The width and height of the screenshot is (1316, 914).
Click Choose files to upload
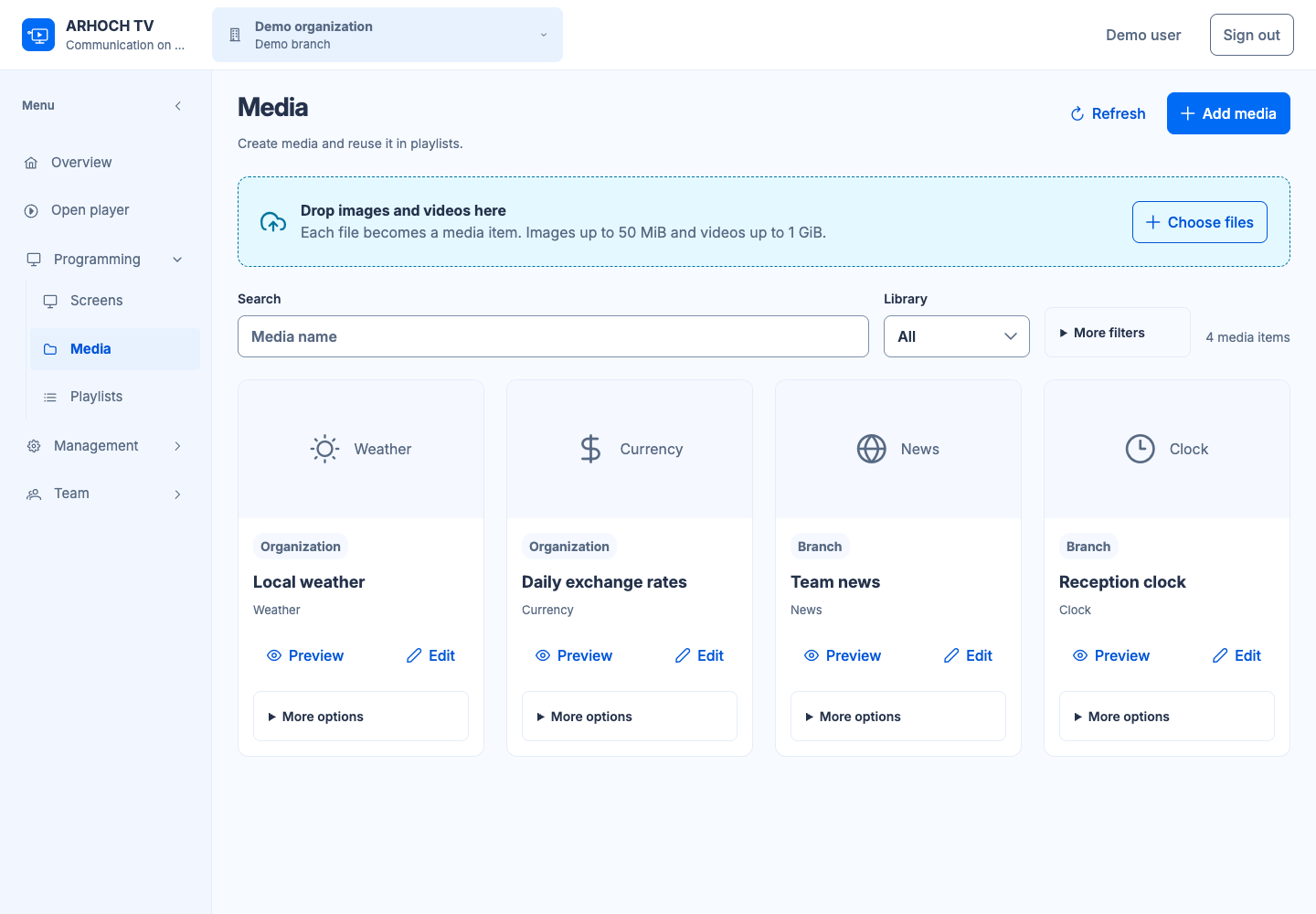tap(1200, 222)
